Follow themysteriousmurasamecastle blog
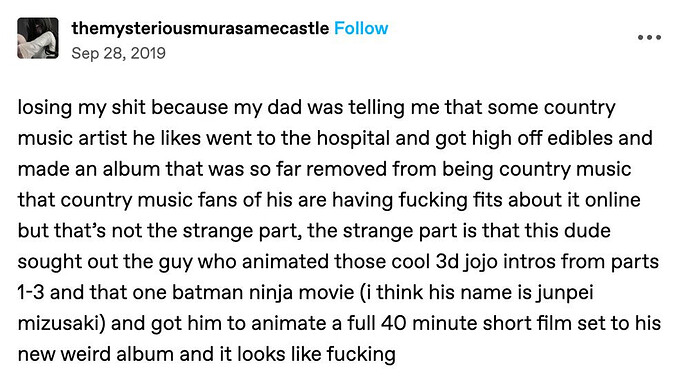Viewport: 690px width, 387px height. coord(361,29)
